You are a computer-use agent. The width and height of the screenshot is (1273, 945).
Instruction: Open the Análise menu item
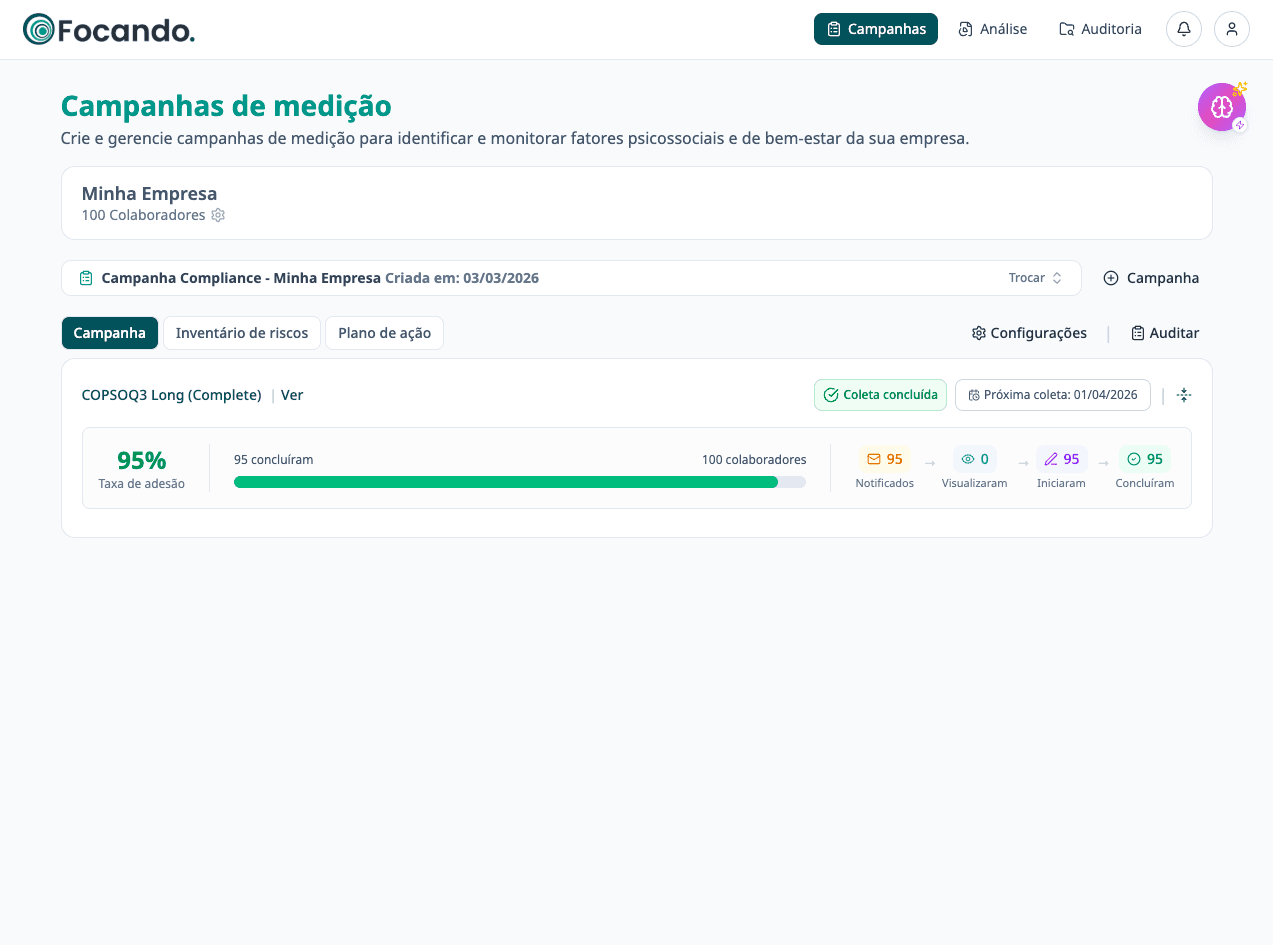click(x=992, y=29)
